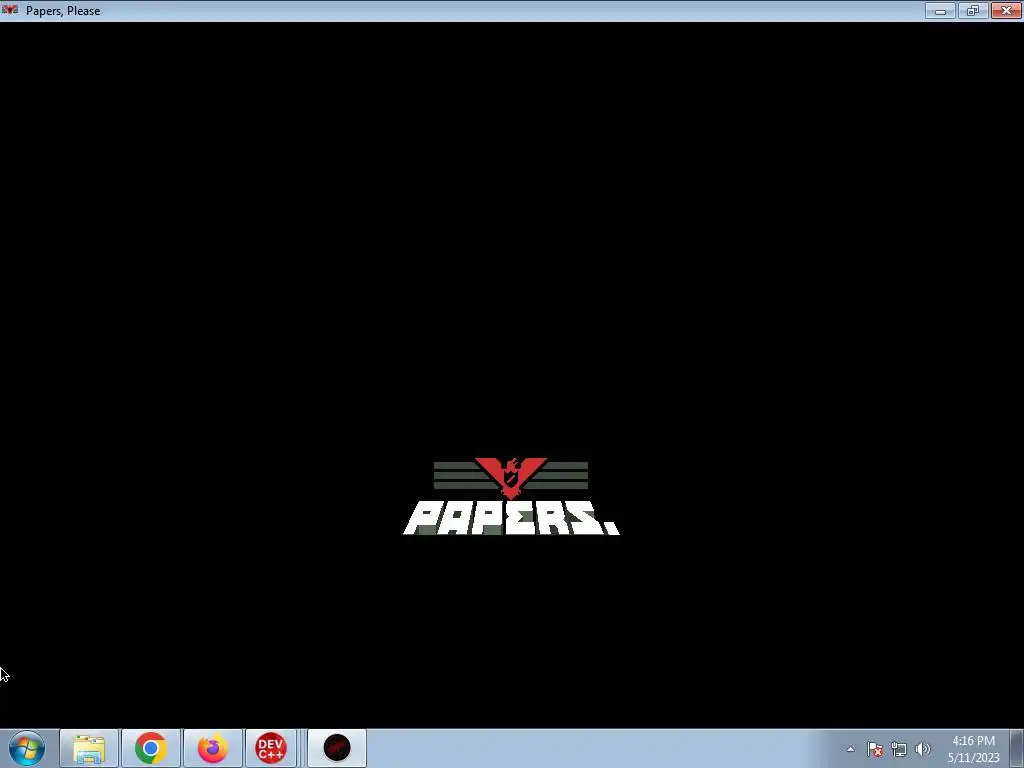Select the Papers, Please taskbar button
This screenshot has width=1024, height=768.
point(337,748)
